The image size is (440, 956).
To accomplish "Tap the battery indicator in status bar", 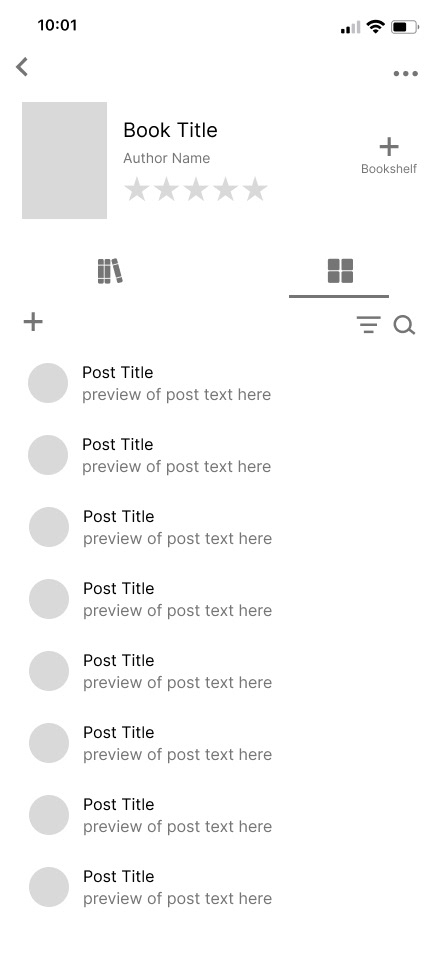I will click(405, 27).
